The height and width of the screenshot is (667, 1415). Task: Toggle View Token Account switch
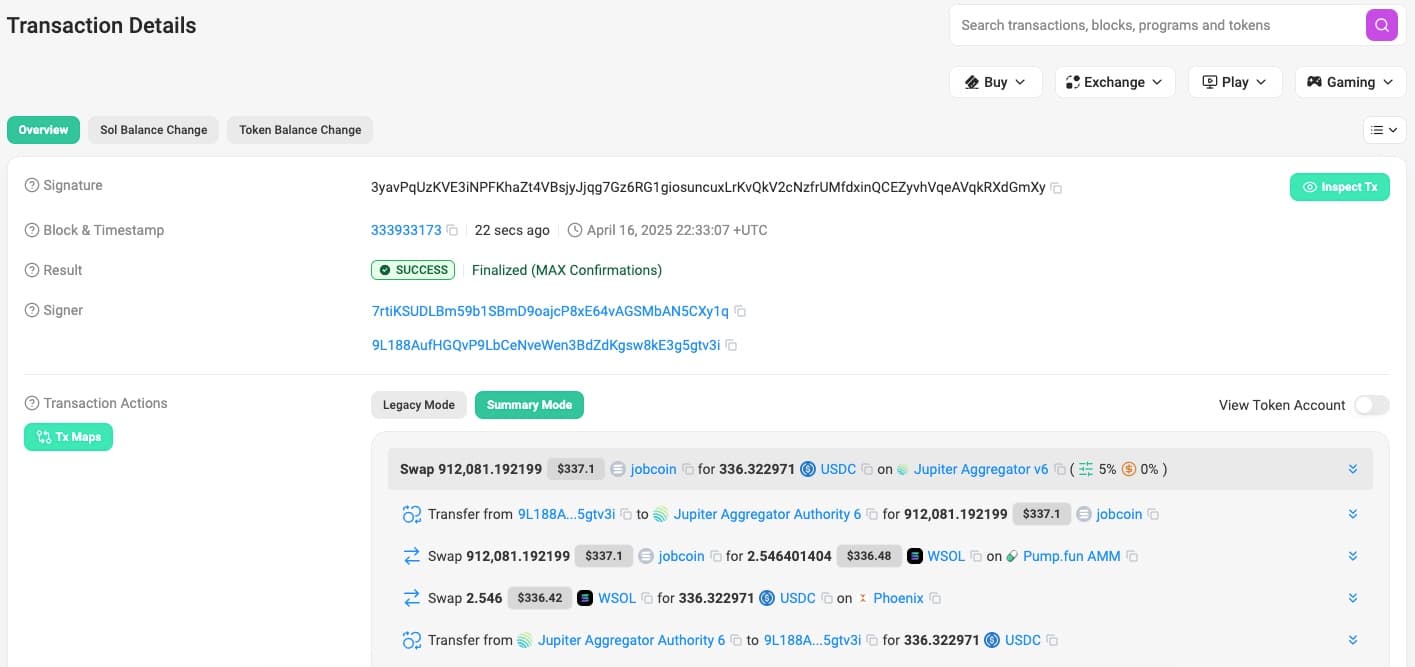point(1371,405)
